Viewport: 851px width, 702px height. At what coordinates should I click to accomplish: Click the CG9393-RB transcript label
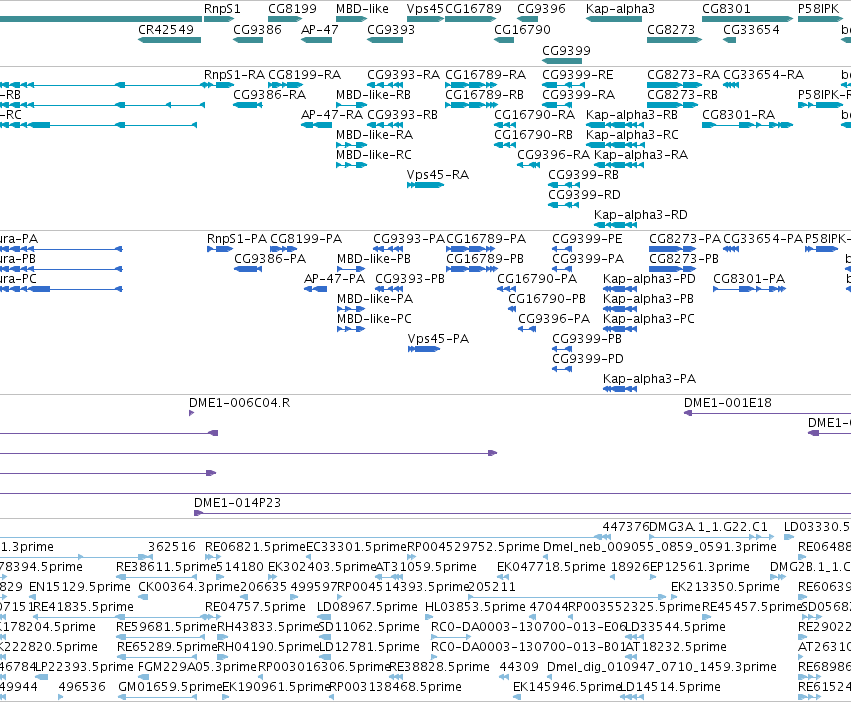402,115
